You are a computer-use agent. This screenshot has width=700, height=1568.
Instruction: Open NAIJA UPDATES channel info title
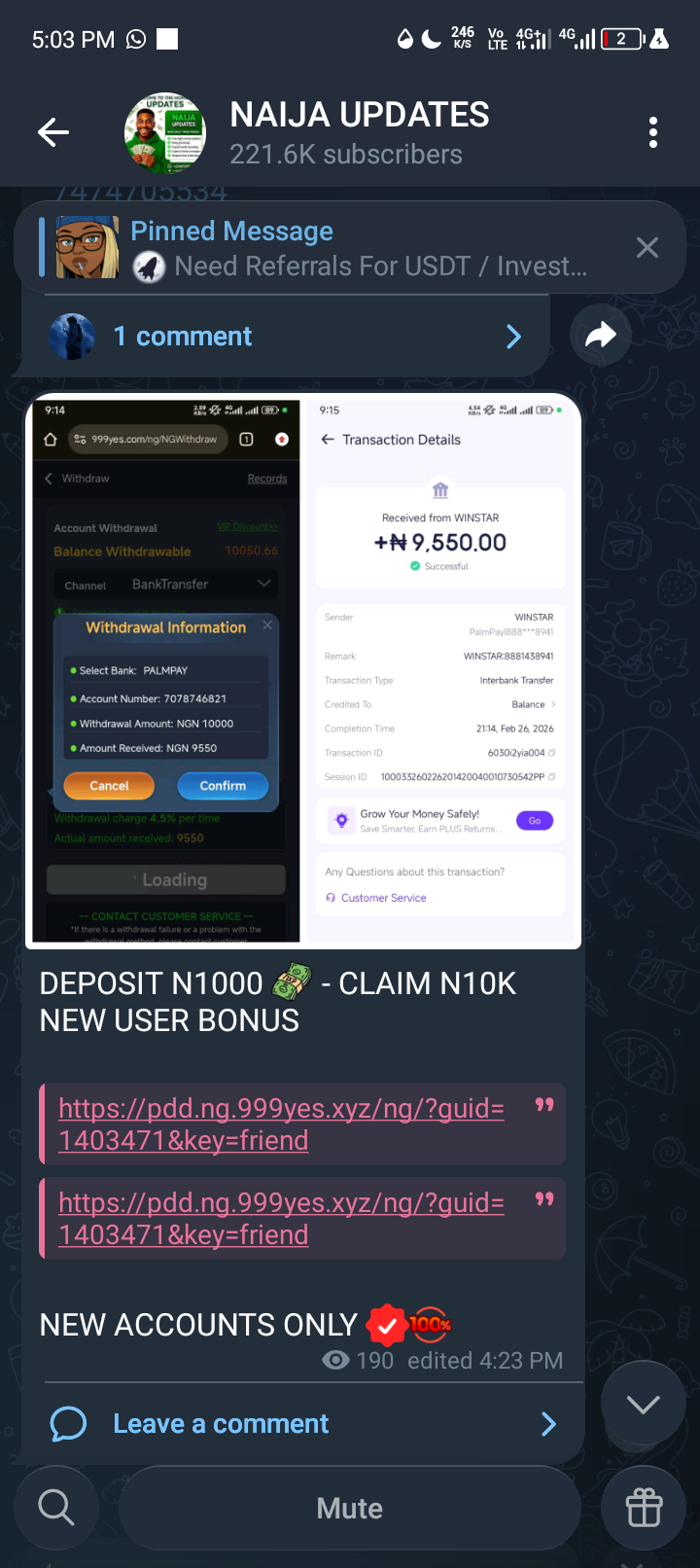360,115
